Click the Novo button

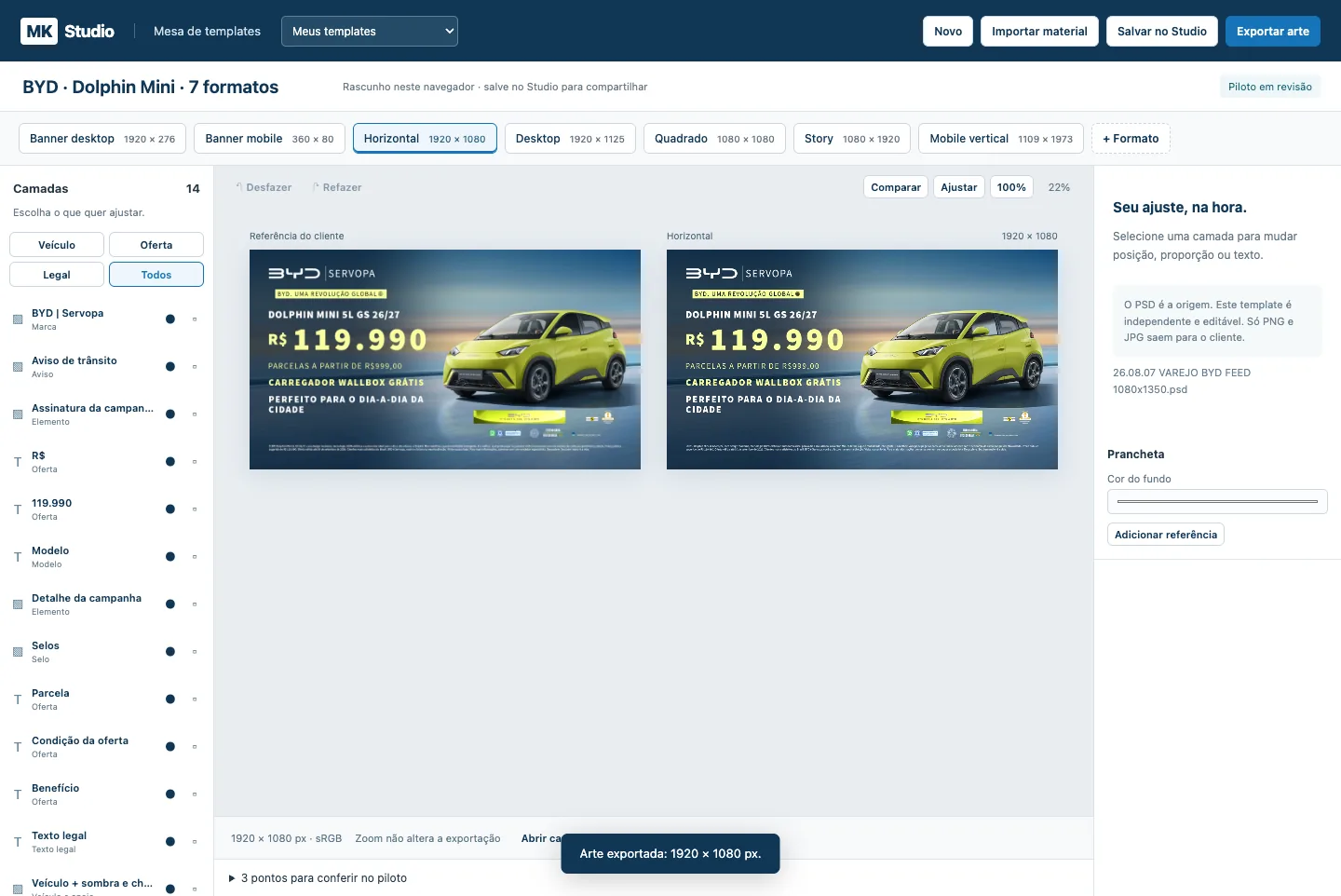(948, 31)
